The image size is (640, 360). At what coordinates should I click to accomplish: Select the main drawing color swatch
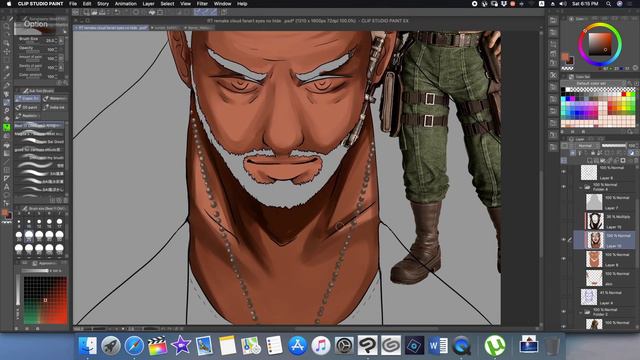click(565, 57)
